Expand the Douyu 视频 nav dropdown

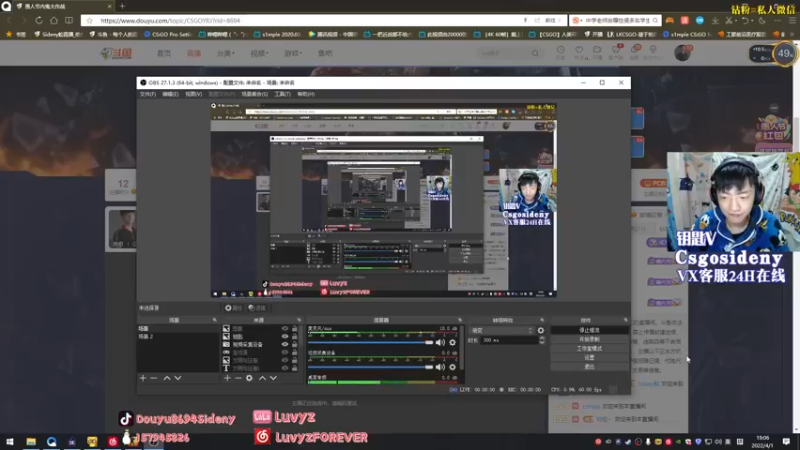[259, 53]
